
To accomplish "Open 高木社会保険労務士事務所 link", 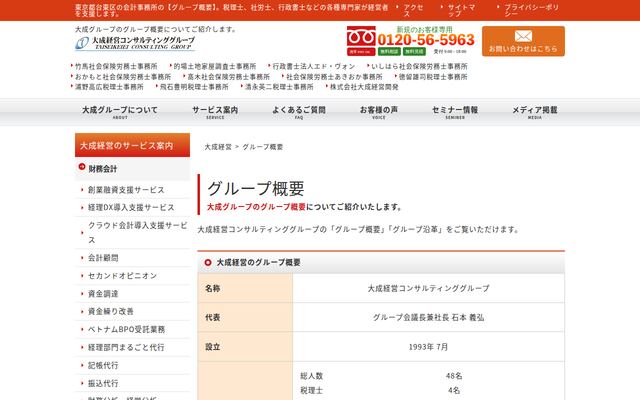I will click(229, 77).
